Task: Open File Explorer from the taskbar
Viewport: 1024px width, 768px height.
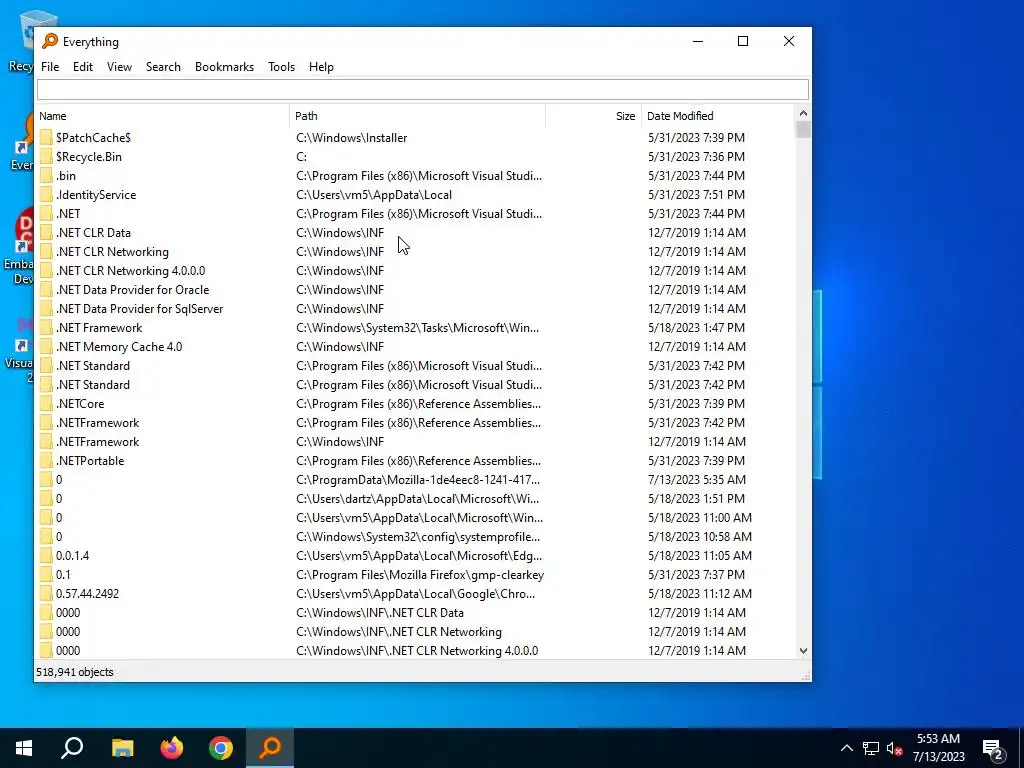Action: pyautogui.click(x=122, y=748)
